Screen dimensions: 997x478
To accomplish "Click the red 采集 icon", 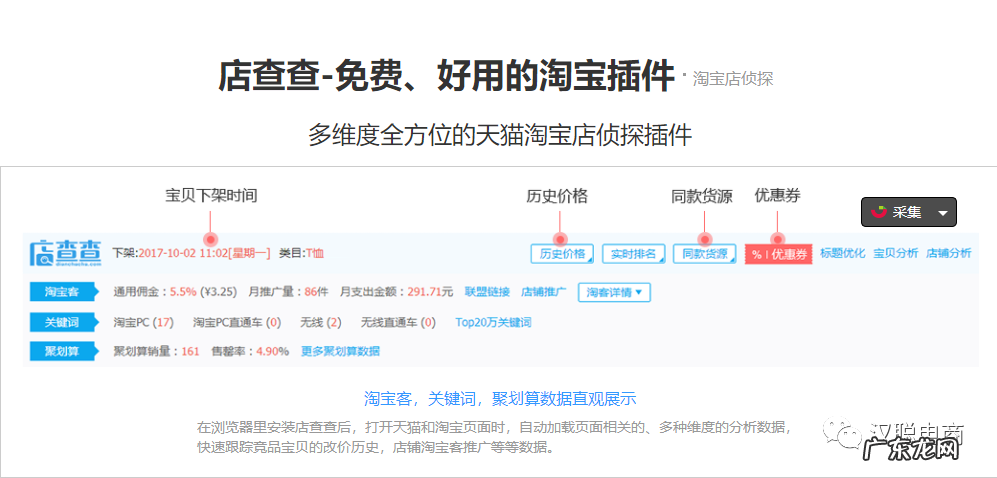I will tap(879, 212).
